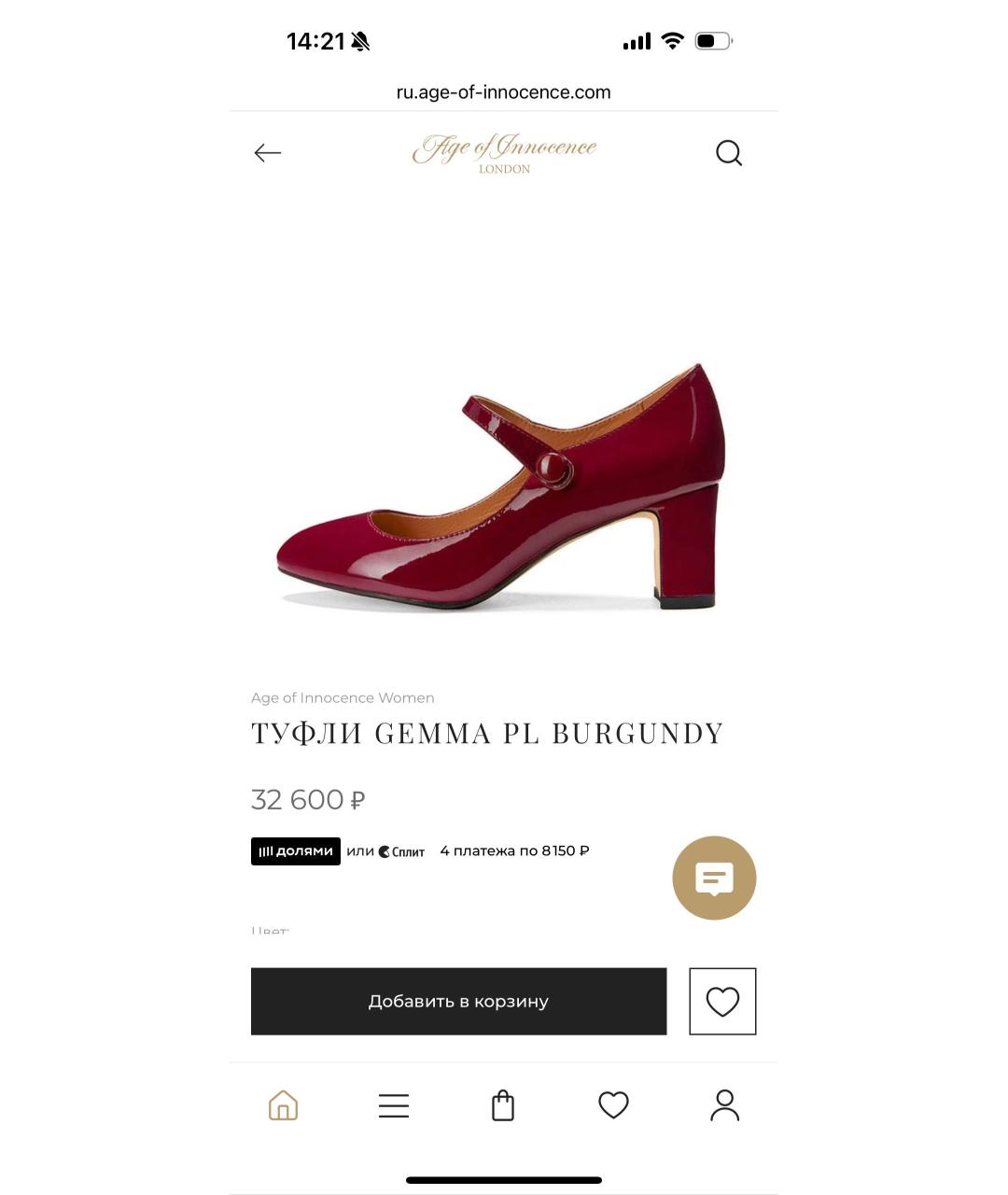Open the search magnifier icon
1008x1195 pixels.
729,153
